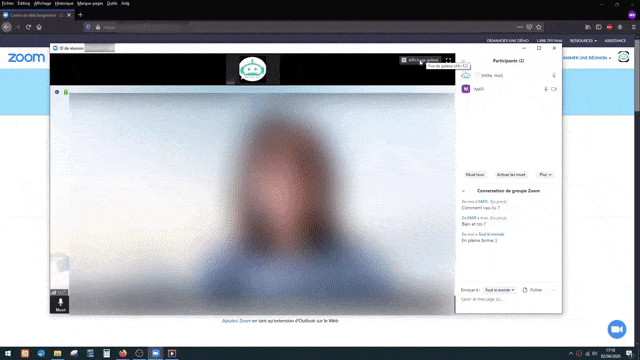Open Firefox library icon

(588, 27)
